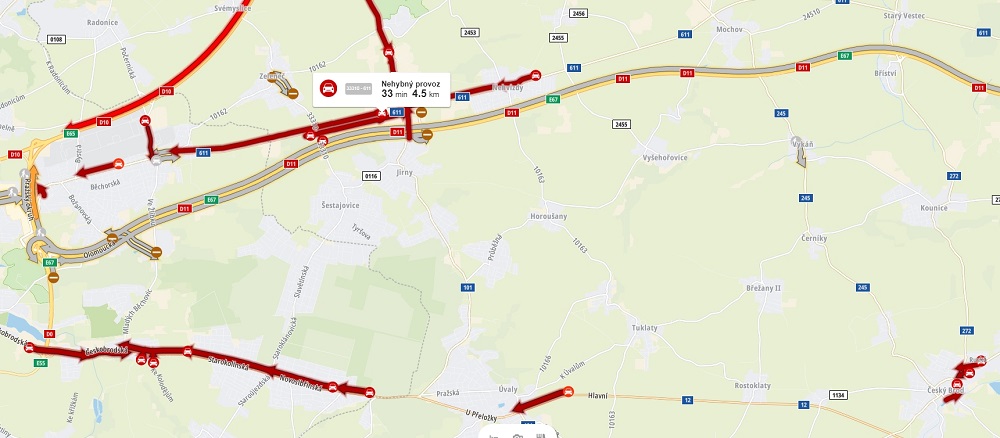1000x438 pixels.
Task: Click the 0116 road number badge
Action: [371, 175]
